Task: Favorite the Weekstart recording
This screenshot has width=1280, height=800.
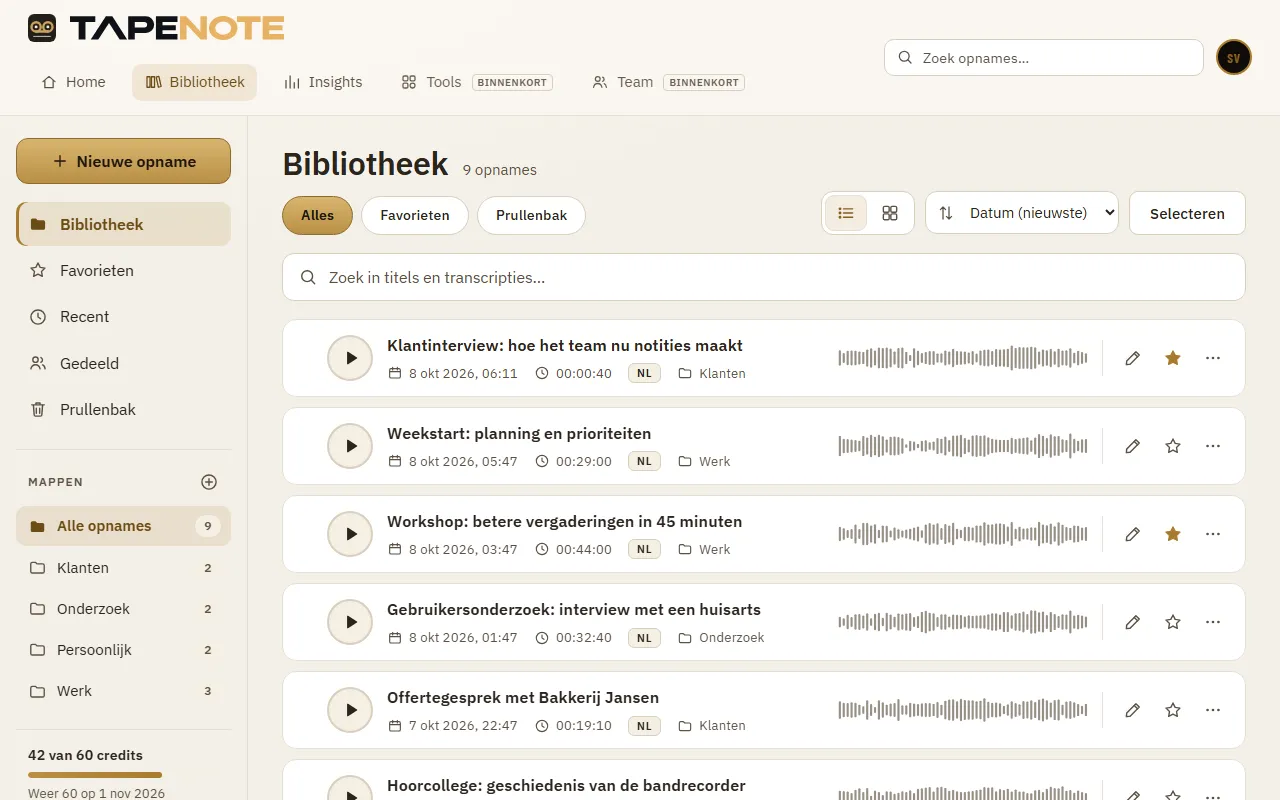Action: [x=1173, y=446]
